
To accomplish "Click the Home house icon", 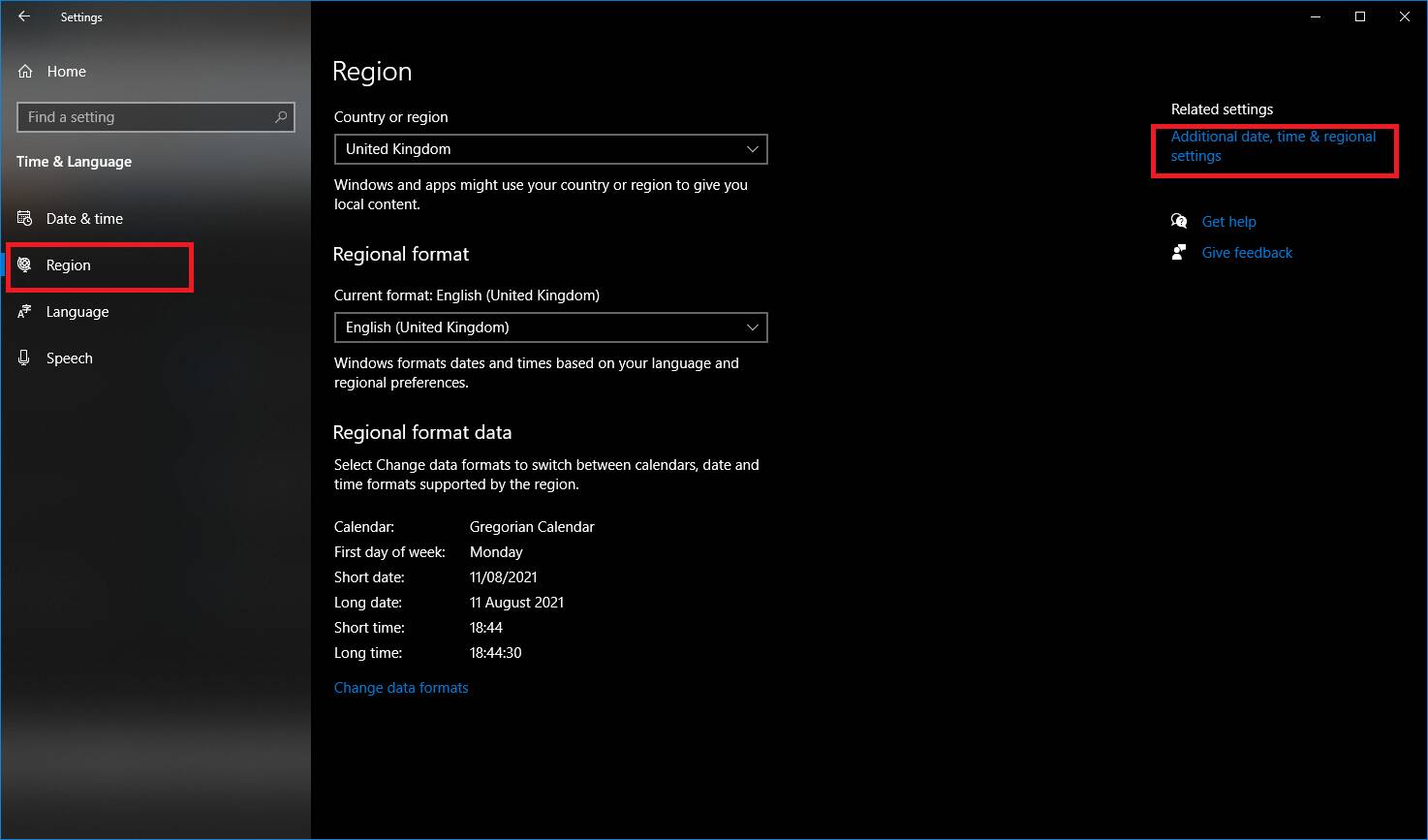I will [x=26, y=72].
